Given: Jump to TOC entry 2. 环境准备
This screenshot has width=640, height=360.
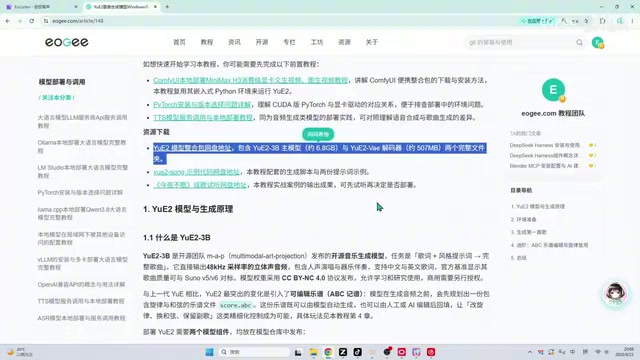Looking at the screenshot, I should pyautogui.click(x=523, y=220).
